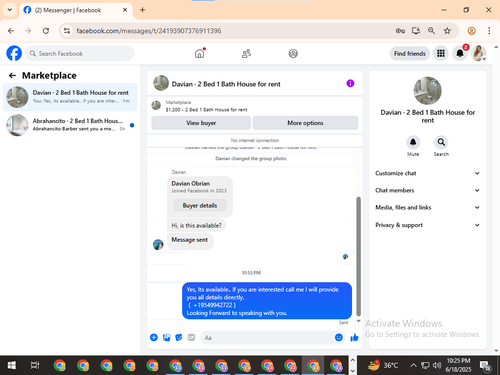The width and height of the screenshot is (500, 375).
Task: Open install app icon in address bar
Action: point(416,31)
